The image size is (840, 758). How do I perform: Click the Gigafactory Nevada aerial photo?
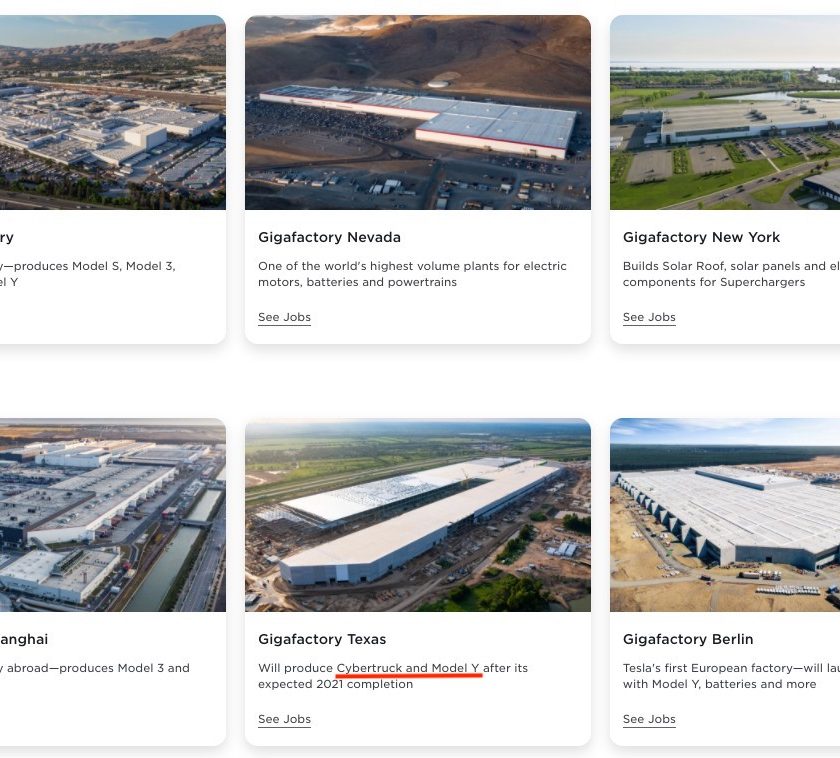pyautogui.click(x=418, y=112)
